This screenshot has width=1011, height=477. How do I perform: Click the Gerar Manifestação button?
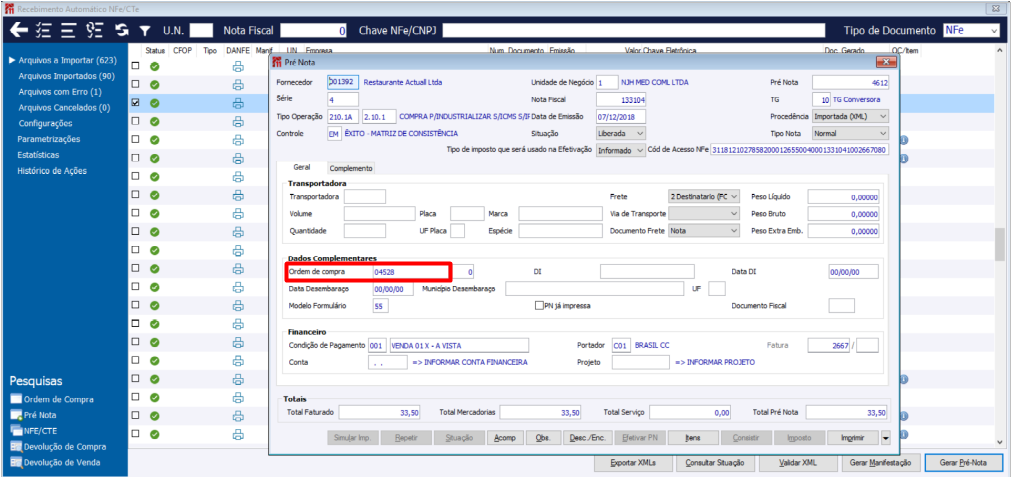click(880, 462)
